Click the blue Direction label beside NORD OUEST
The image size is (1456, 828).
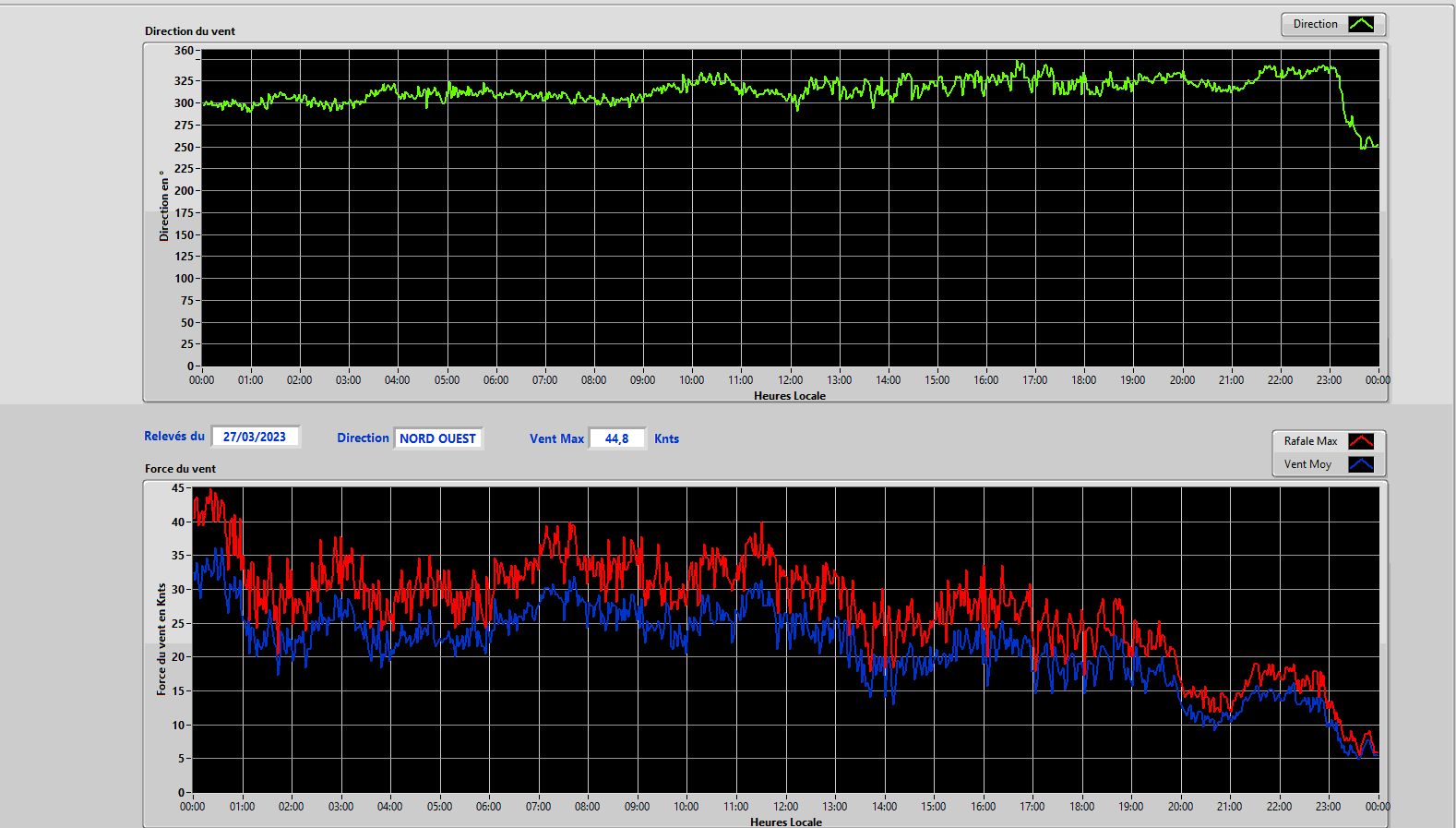click(363, 438)
